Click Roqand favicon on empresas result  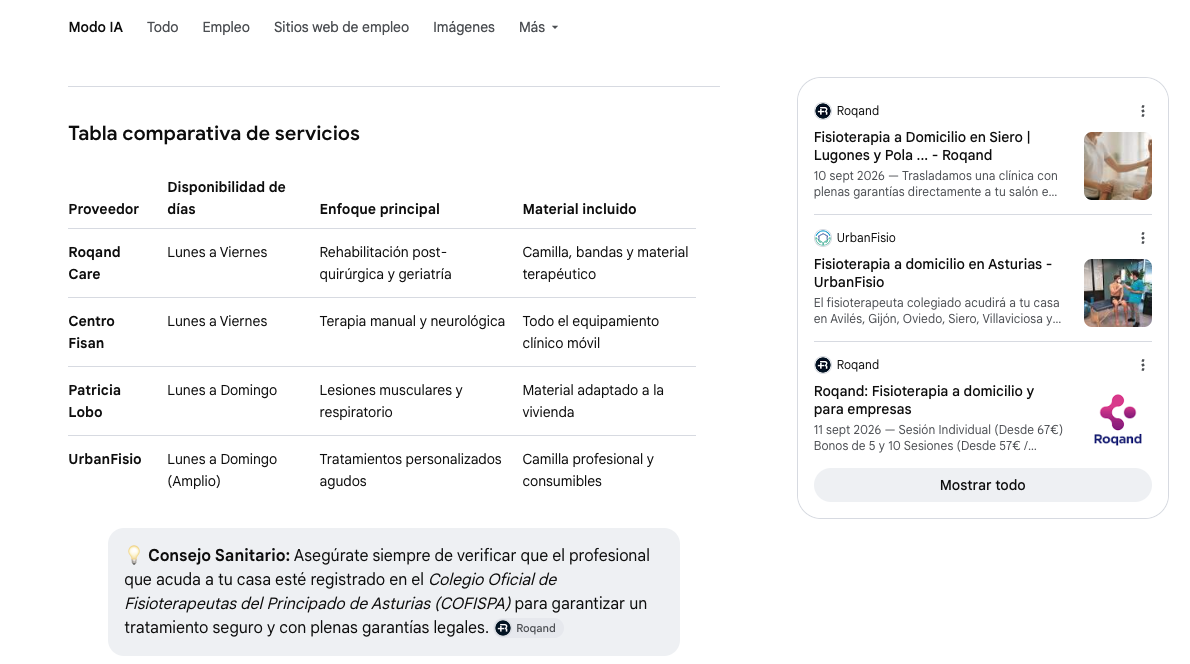823,365
